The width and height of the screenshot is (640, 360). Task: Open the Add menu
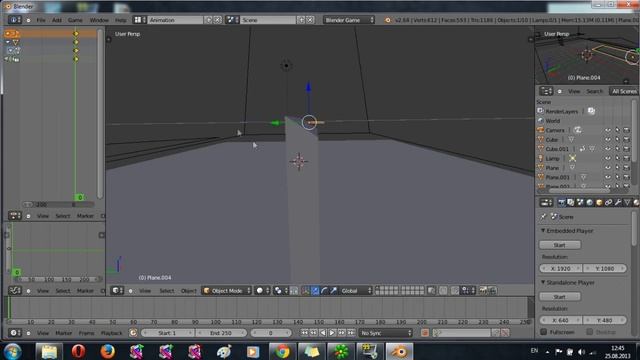[x=56, y=20]
